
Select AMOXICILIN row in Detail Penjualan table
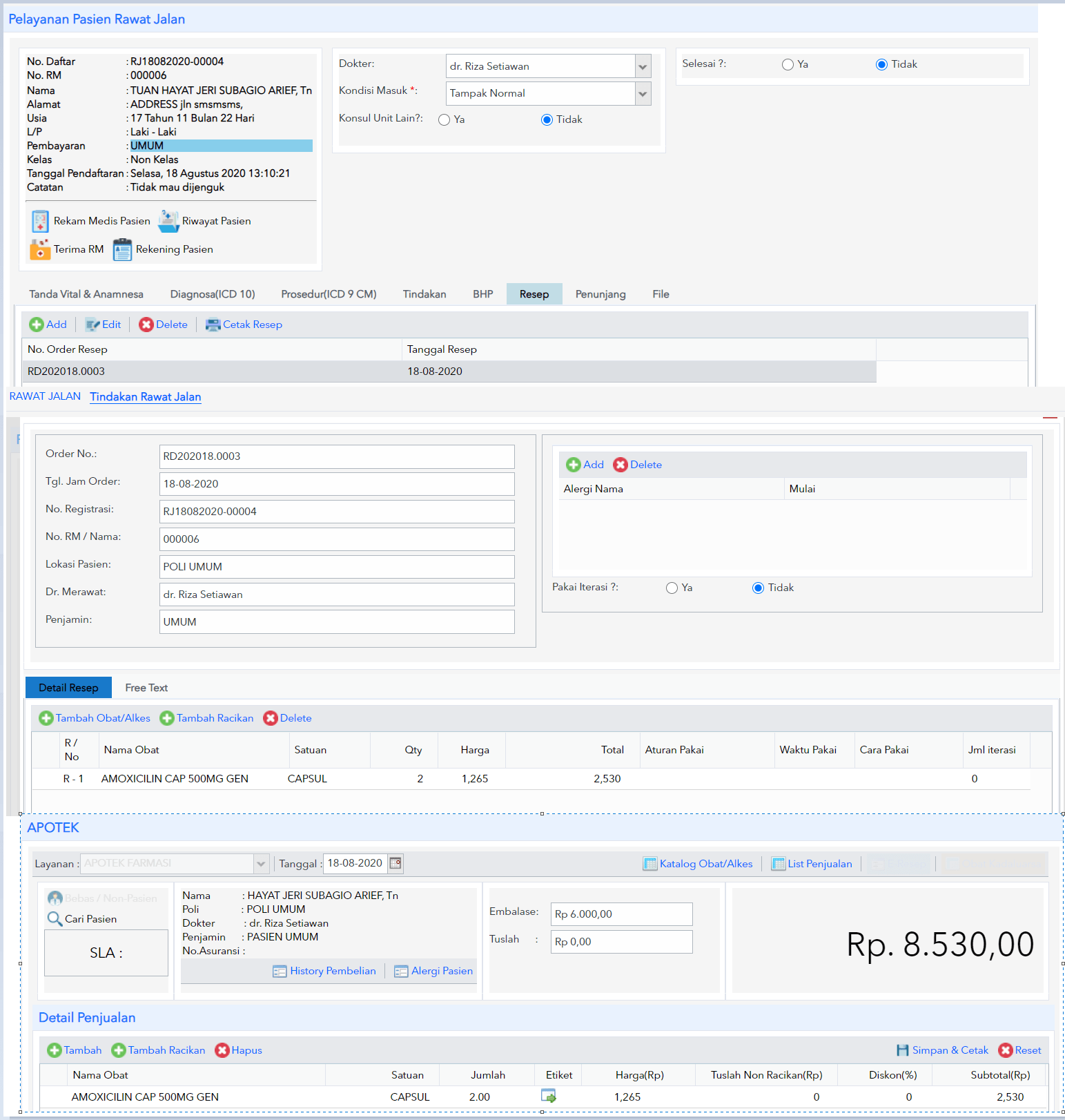coord(544,1097)
